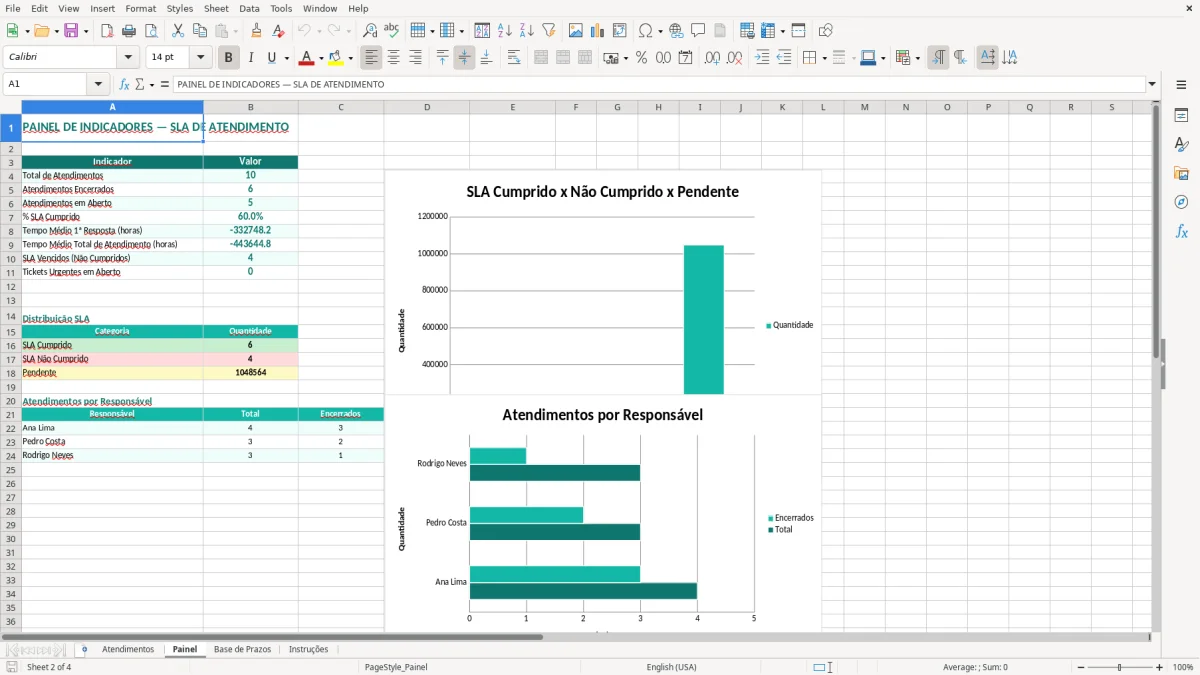This screenshot has width=1200, height=675.
Task: Toggle Wrap Text
Action: tap(514, 58)
